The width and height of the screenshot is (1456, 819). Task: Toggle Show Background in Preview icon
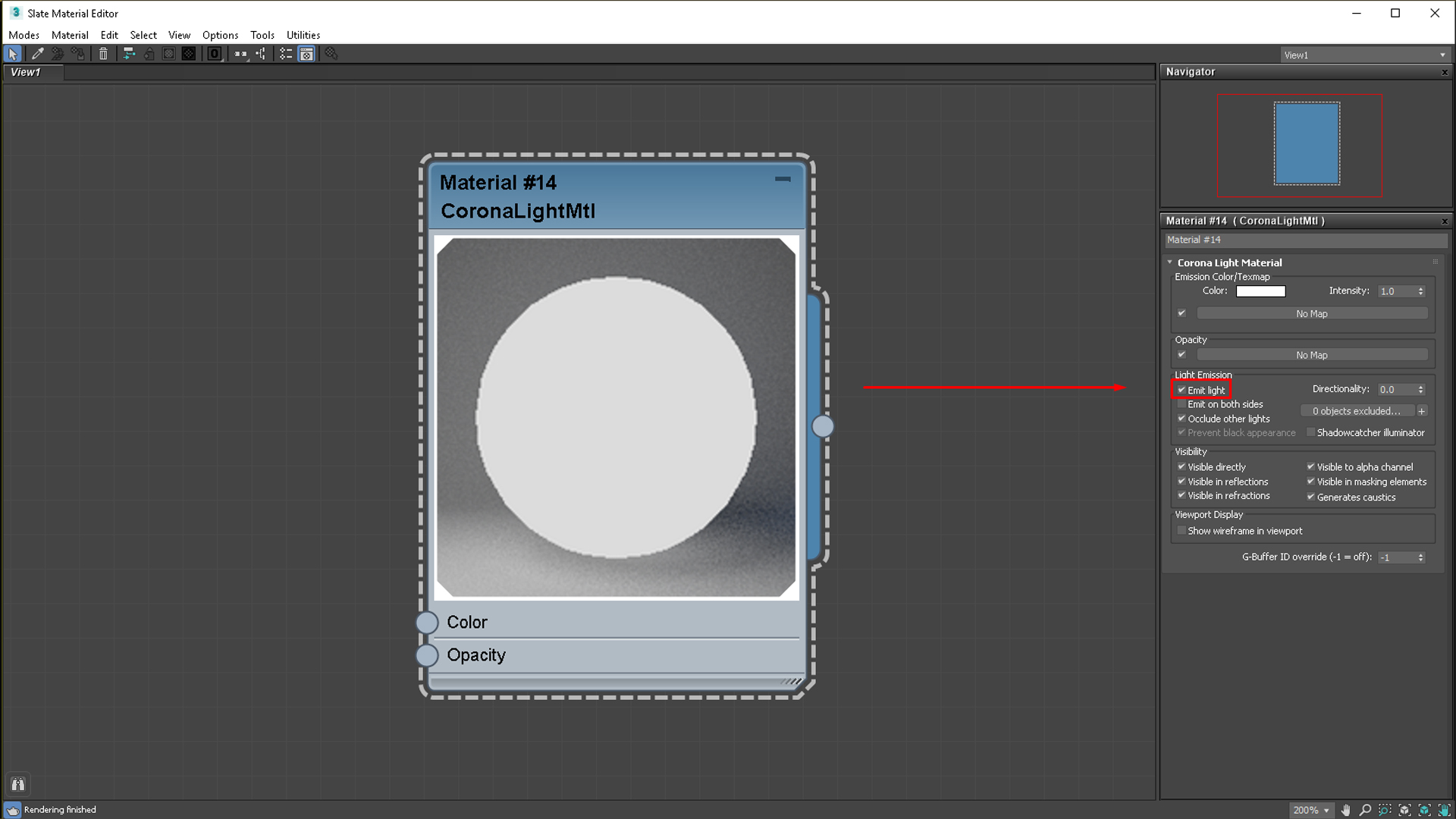[189, 54]
